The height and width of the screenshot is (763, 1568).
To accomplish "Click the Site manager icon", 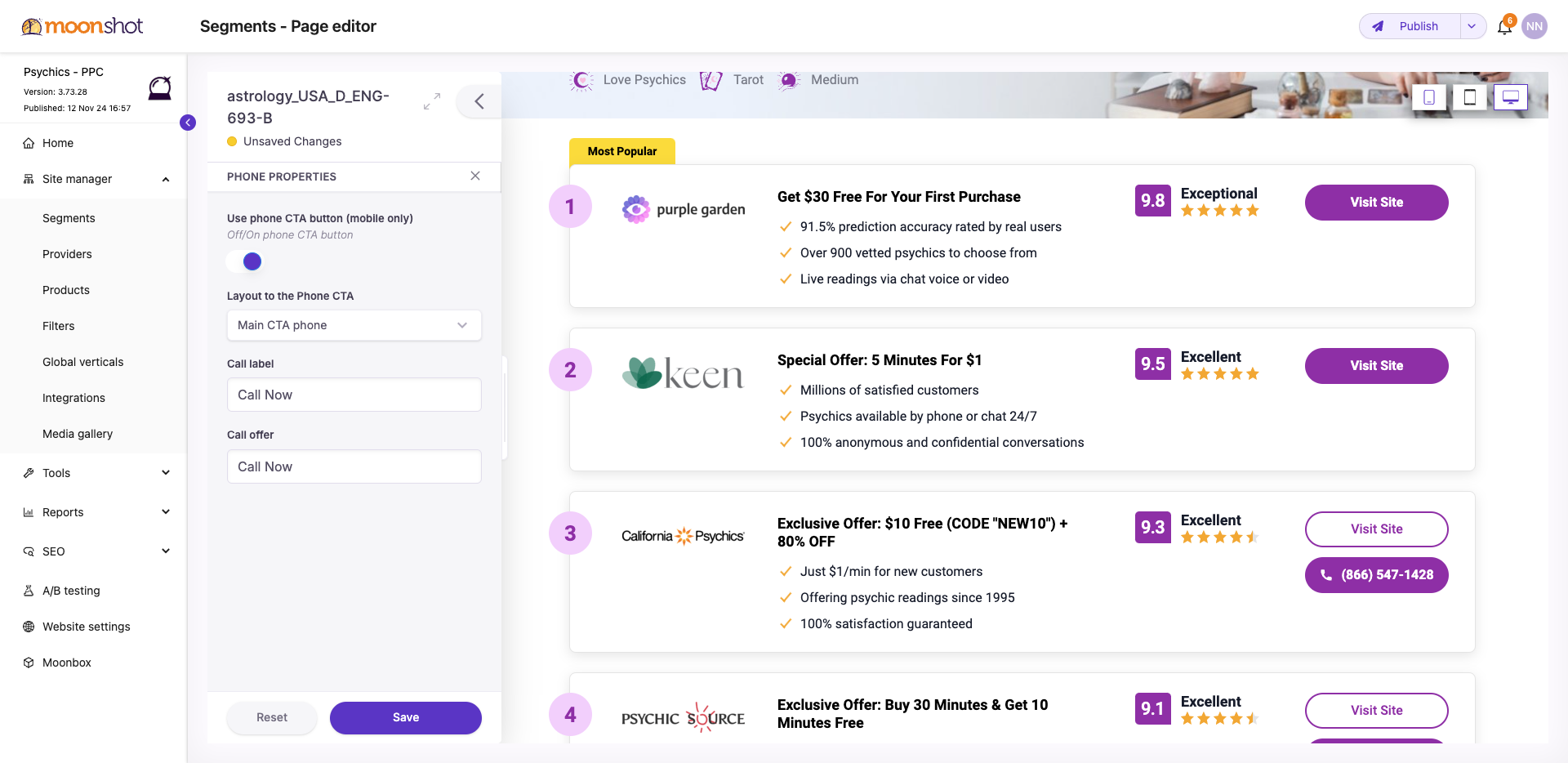I will (29, 179).
